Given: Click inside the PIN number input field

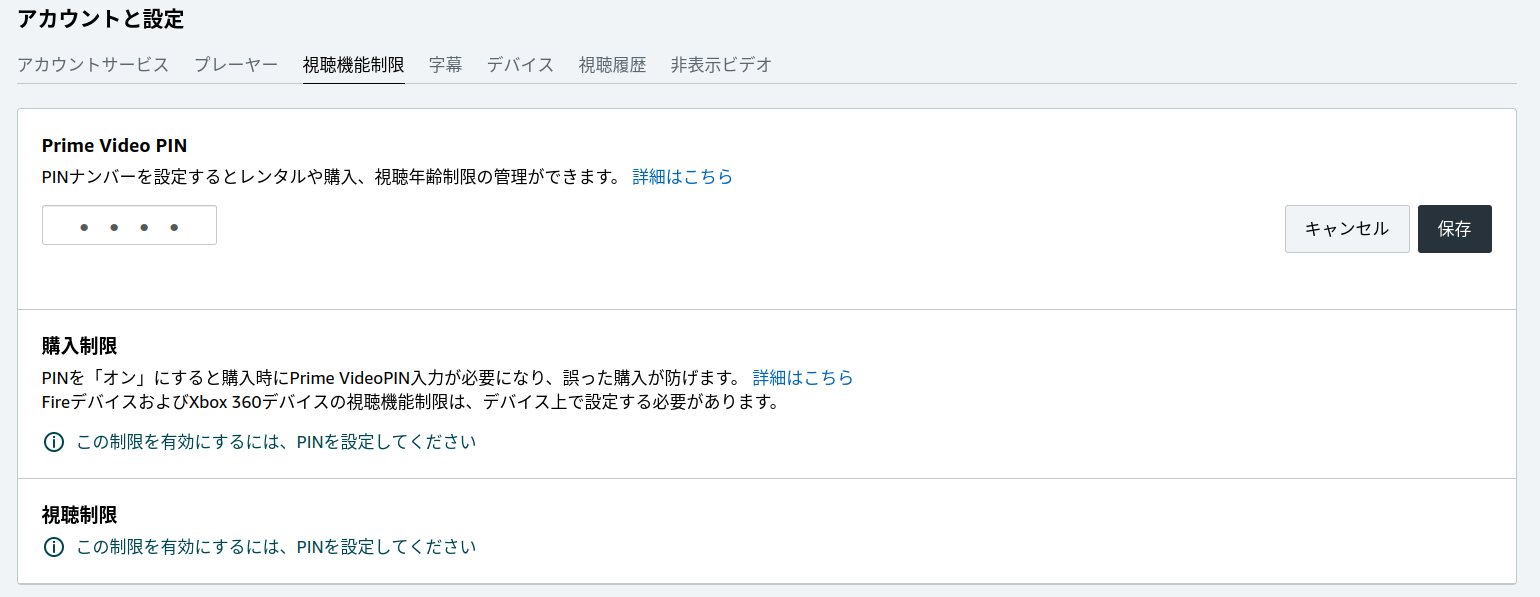Looking at the screenshot, I should (129, 224).
